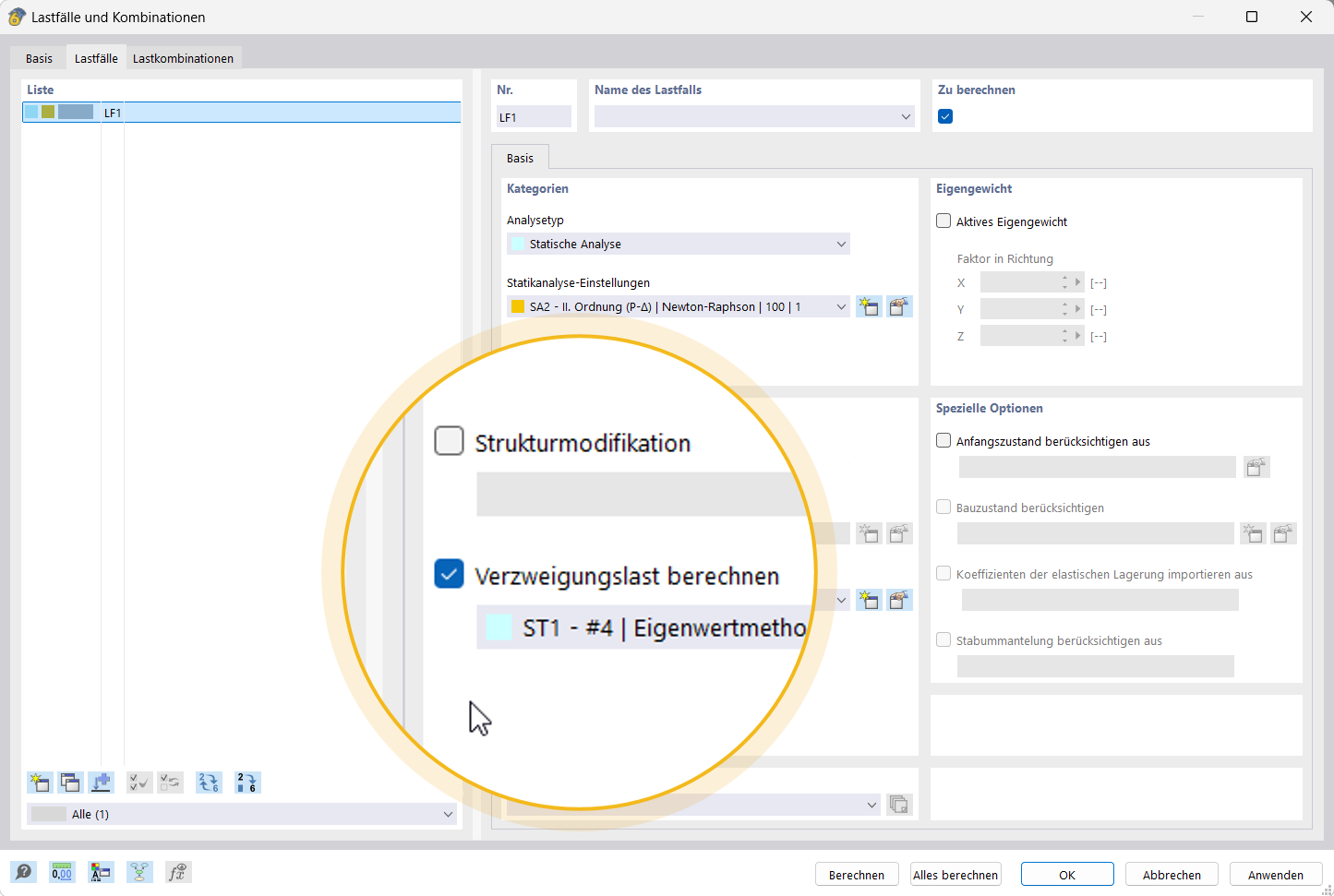Image resolution: width=1334 pixels, height=896 pixels.
Task: Edit the stability analysis settings ST1
Action: 900,600
